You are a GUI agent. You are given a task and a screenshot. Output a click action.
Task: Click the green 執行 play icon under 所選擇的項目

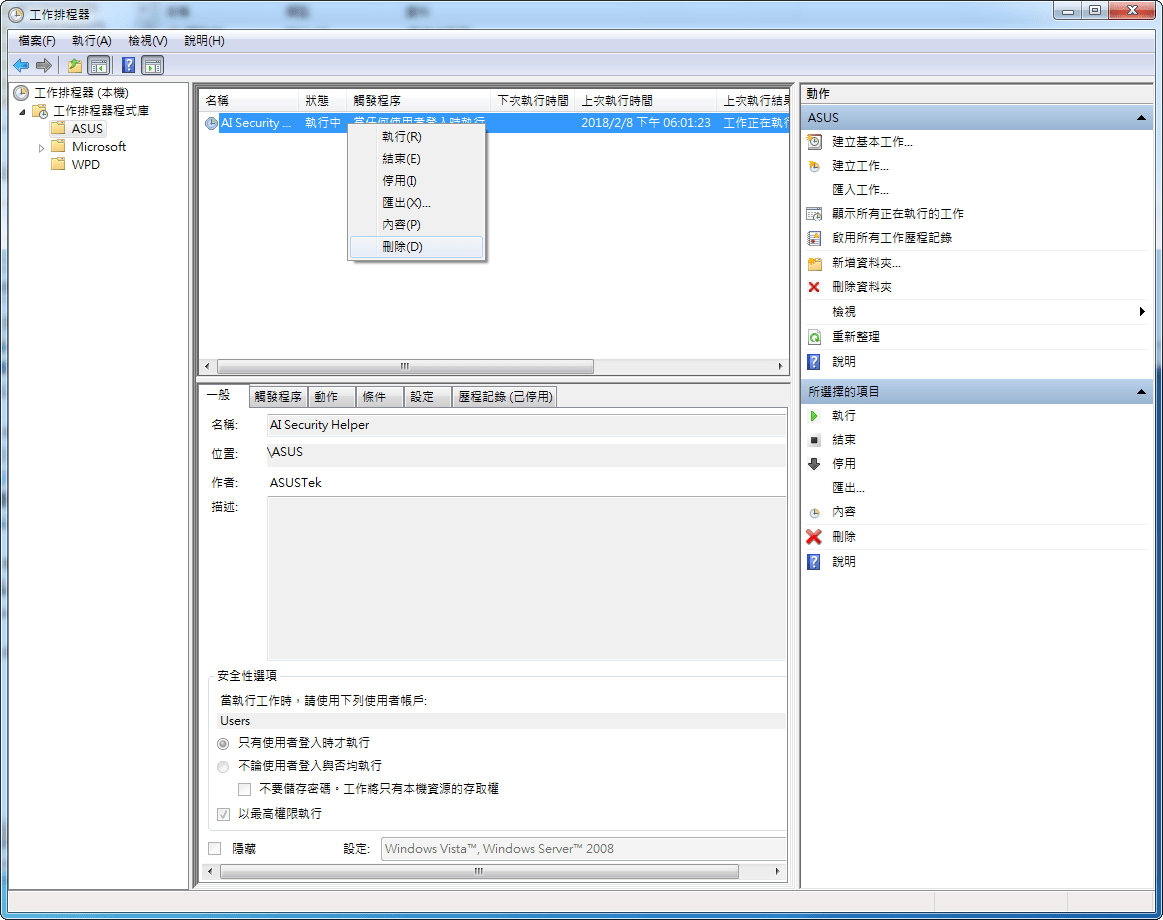814,416
